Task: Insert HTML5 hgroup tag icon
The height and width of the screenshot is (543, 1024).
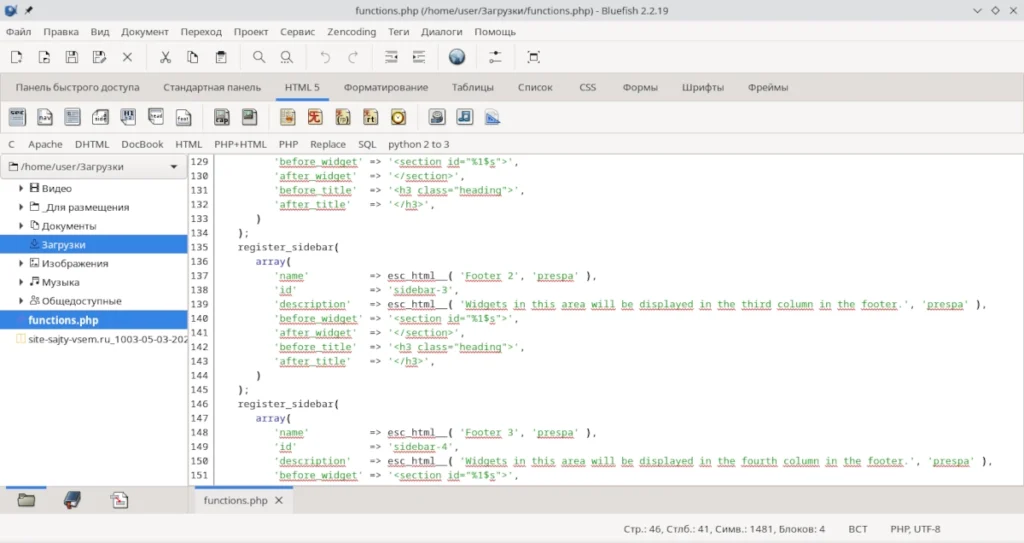Action: pyautogui.click(x=128, y=117)
